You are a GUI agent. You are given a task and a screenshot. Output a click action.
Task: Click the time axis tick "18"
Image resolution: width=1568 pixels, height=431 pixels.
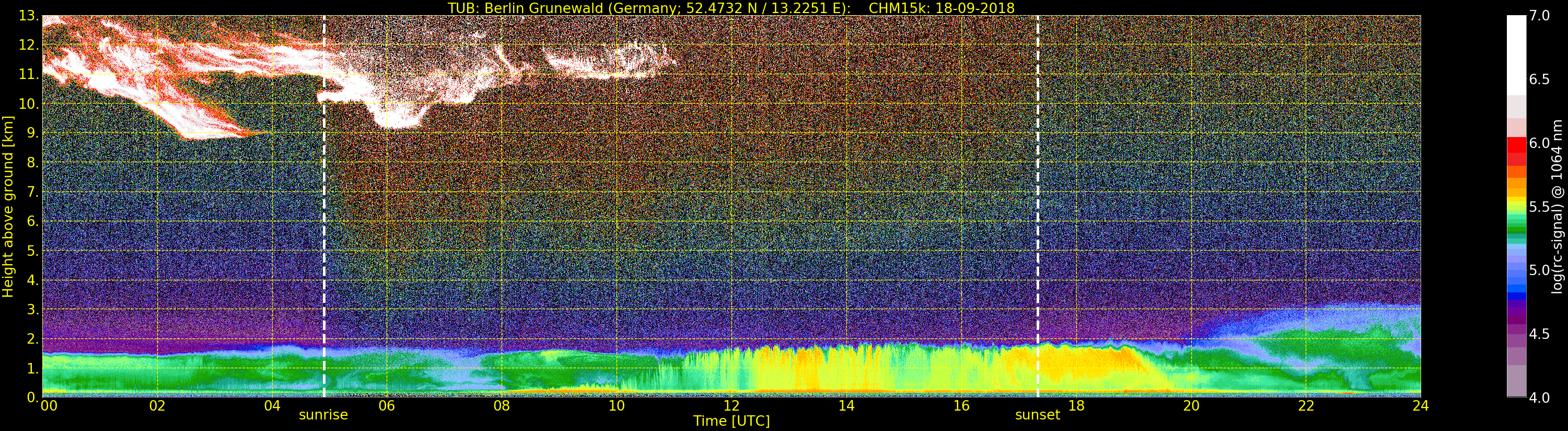(1076, 406)
